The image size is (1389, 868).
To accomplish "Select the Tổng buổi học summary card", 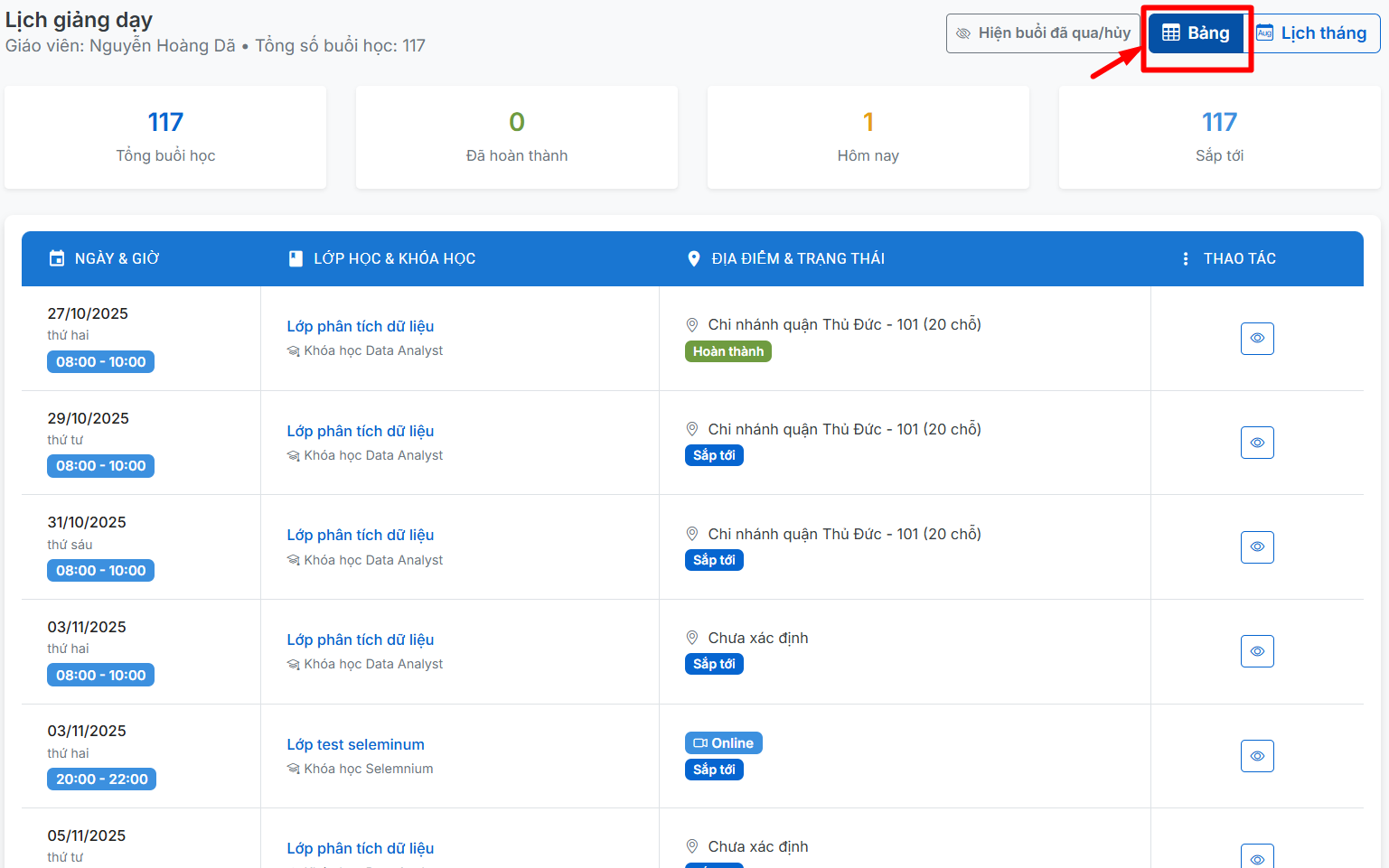I will [x=165, y=137].
